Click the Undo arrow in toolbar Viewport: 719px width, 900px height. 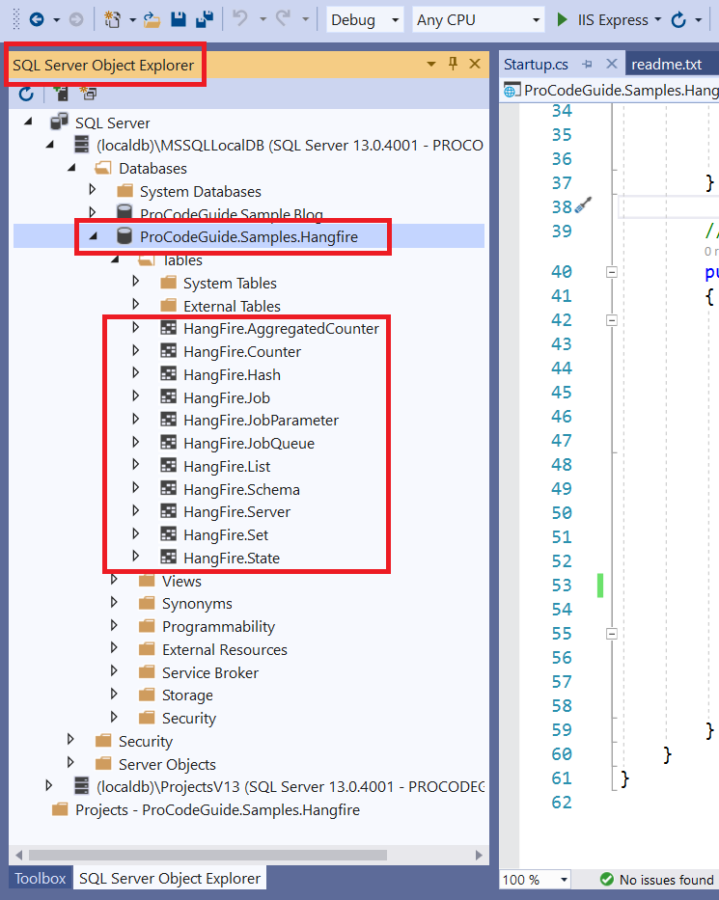click(239, 20)
